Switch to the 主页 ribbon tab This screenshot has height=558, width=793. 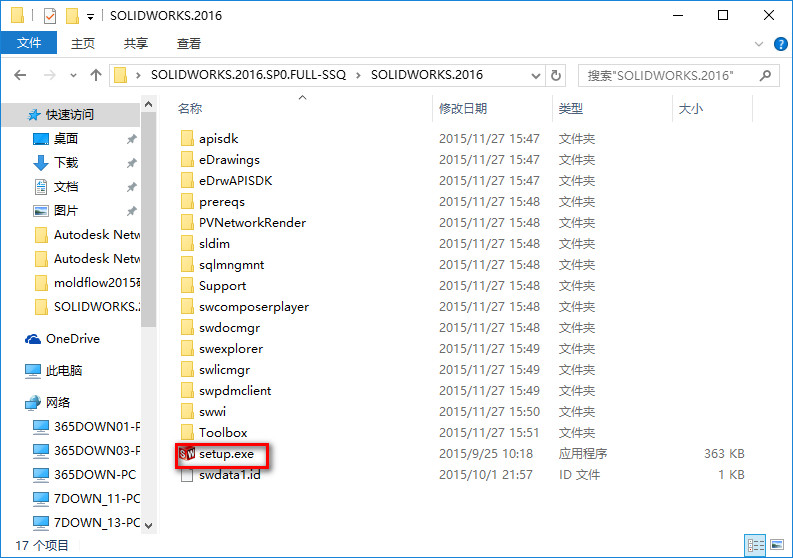click(83, 44)
